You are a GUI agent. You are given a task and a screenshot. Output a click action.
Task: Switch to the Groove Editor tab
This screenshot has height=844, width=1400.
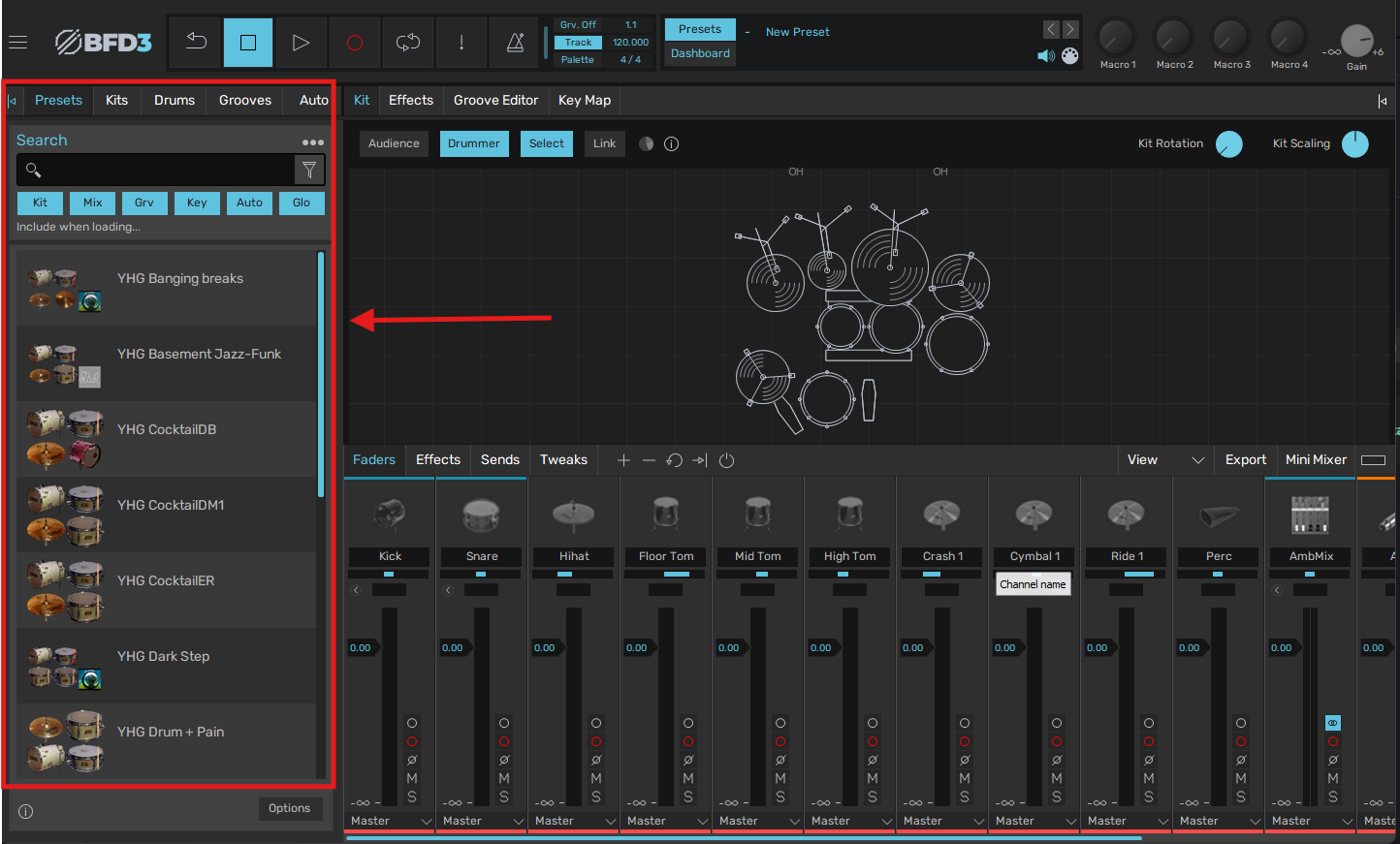495,100
